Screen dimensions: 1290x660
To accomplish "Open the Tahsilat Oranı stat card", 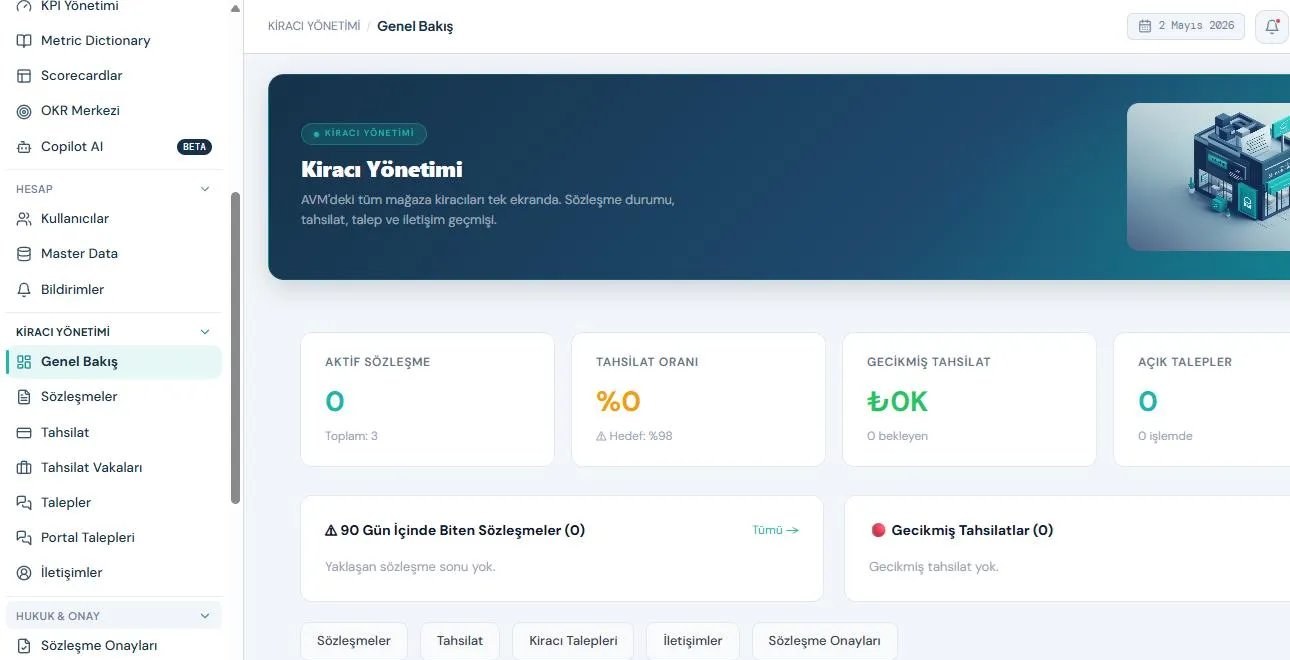I will pos(698,400).
